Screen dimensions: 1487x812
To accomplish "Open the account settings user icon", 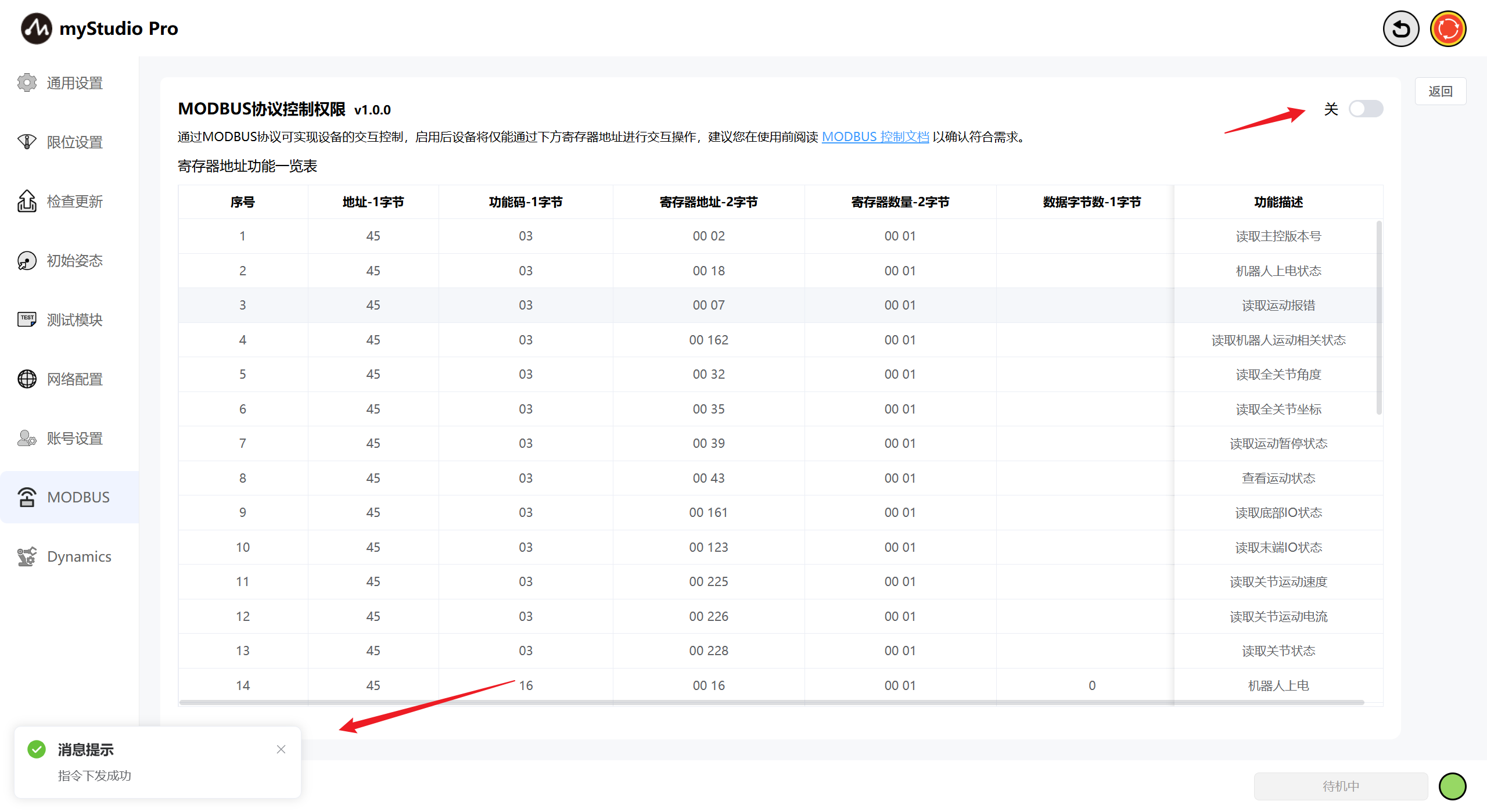I will (x=27, y=438).
